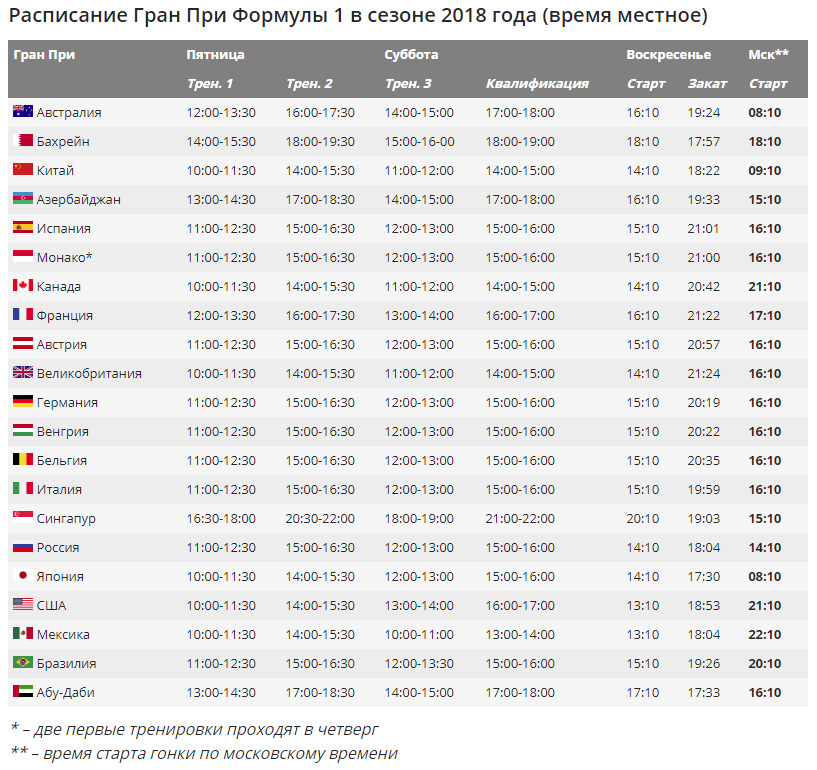Click the country name "Сингапур"
Image resolution: width=817 pixels, height=770 pixels.
click(66, 519)
